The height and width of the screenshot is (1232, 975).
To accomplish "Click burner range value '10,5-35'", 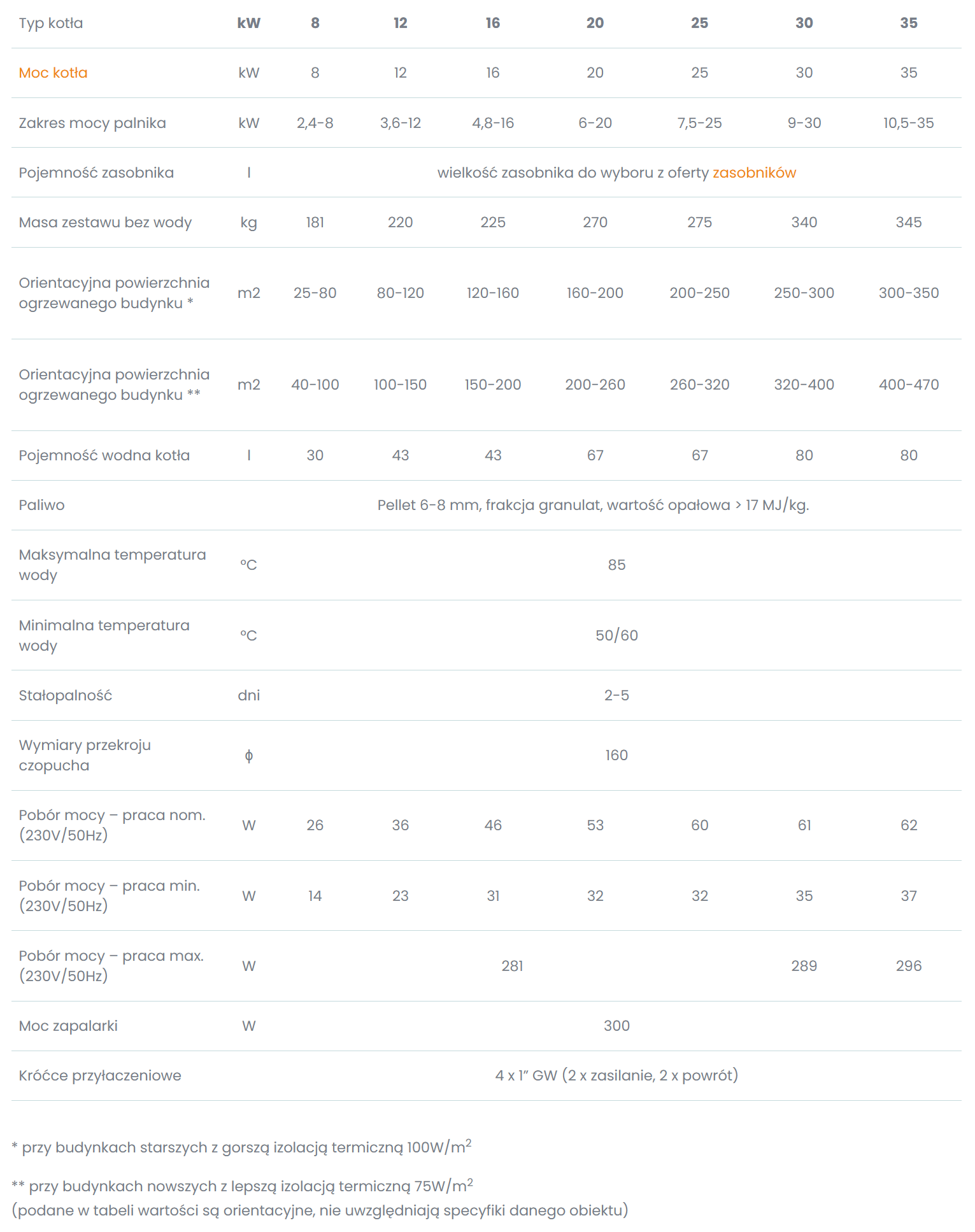I will [x=908, y=123].
